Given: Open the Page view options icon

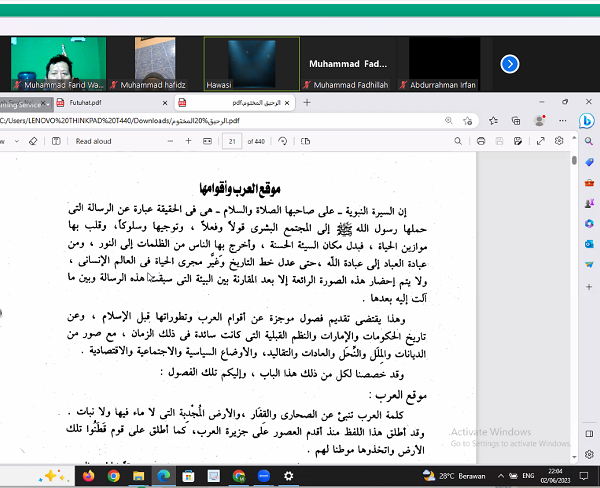Looking at the screenshot, I should click(x=305, y=141).
